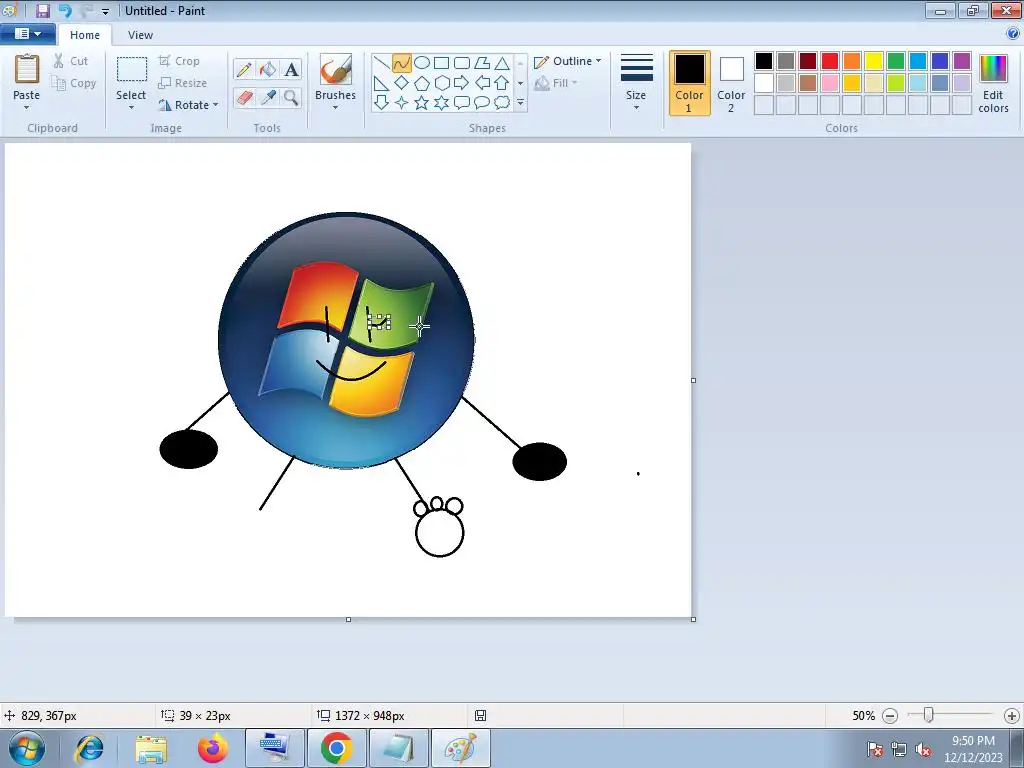Open the Select dropdown arrow
The image size is (1024, 768).
(x=131, y=108)
